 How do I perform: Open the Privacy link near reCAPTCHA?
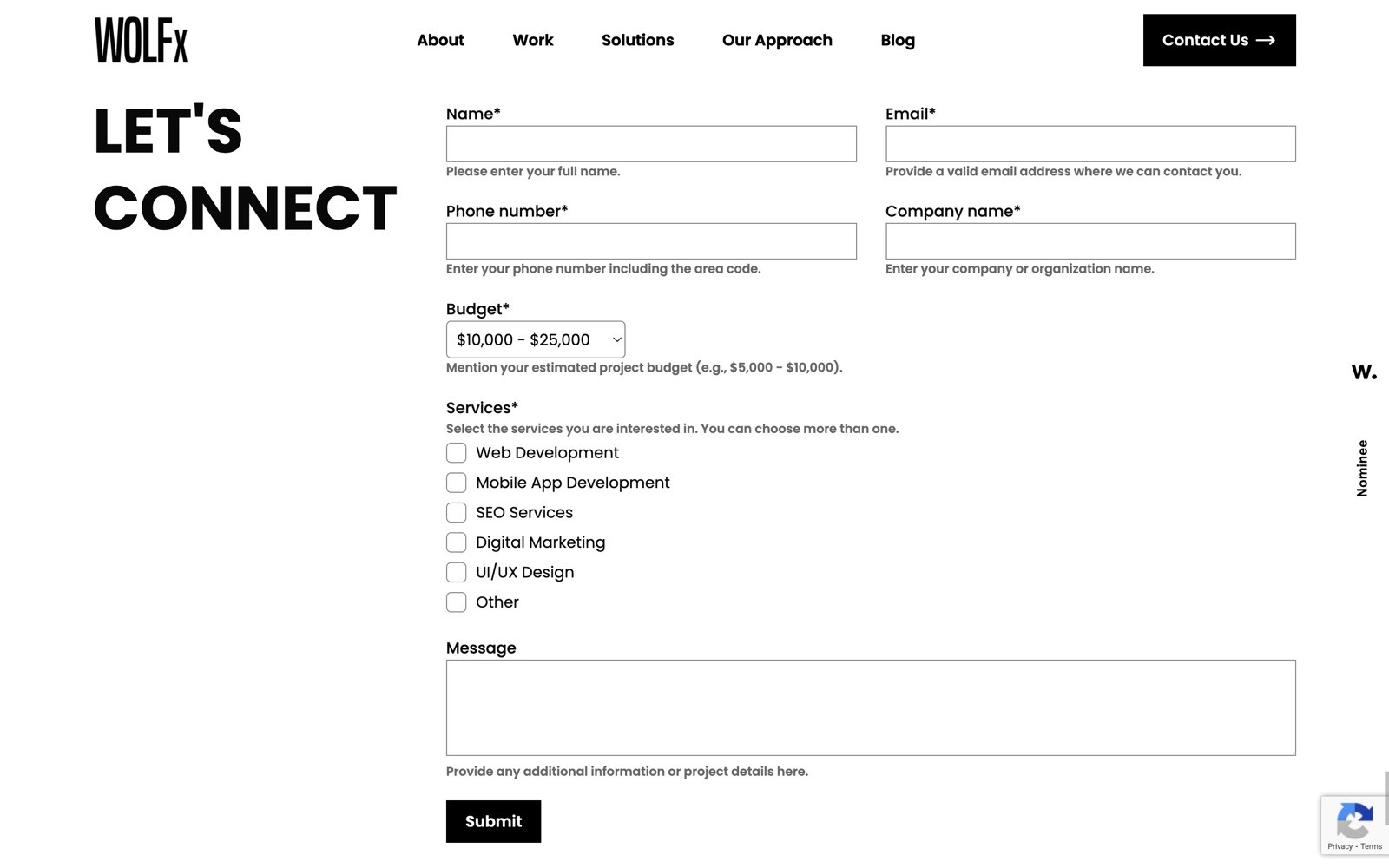tap(1340, 846)
